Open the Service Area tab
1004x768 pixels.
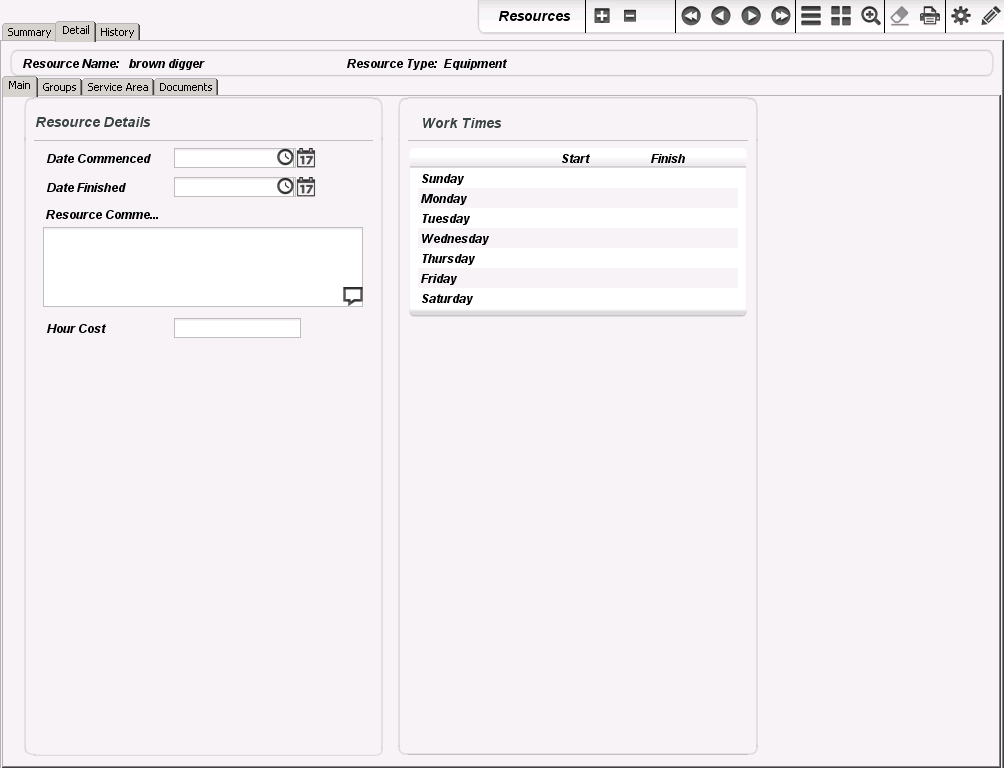point(117,87)
